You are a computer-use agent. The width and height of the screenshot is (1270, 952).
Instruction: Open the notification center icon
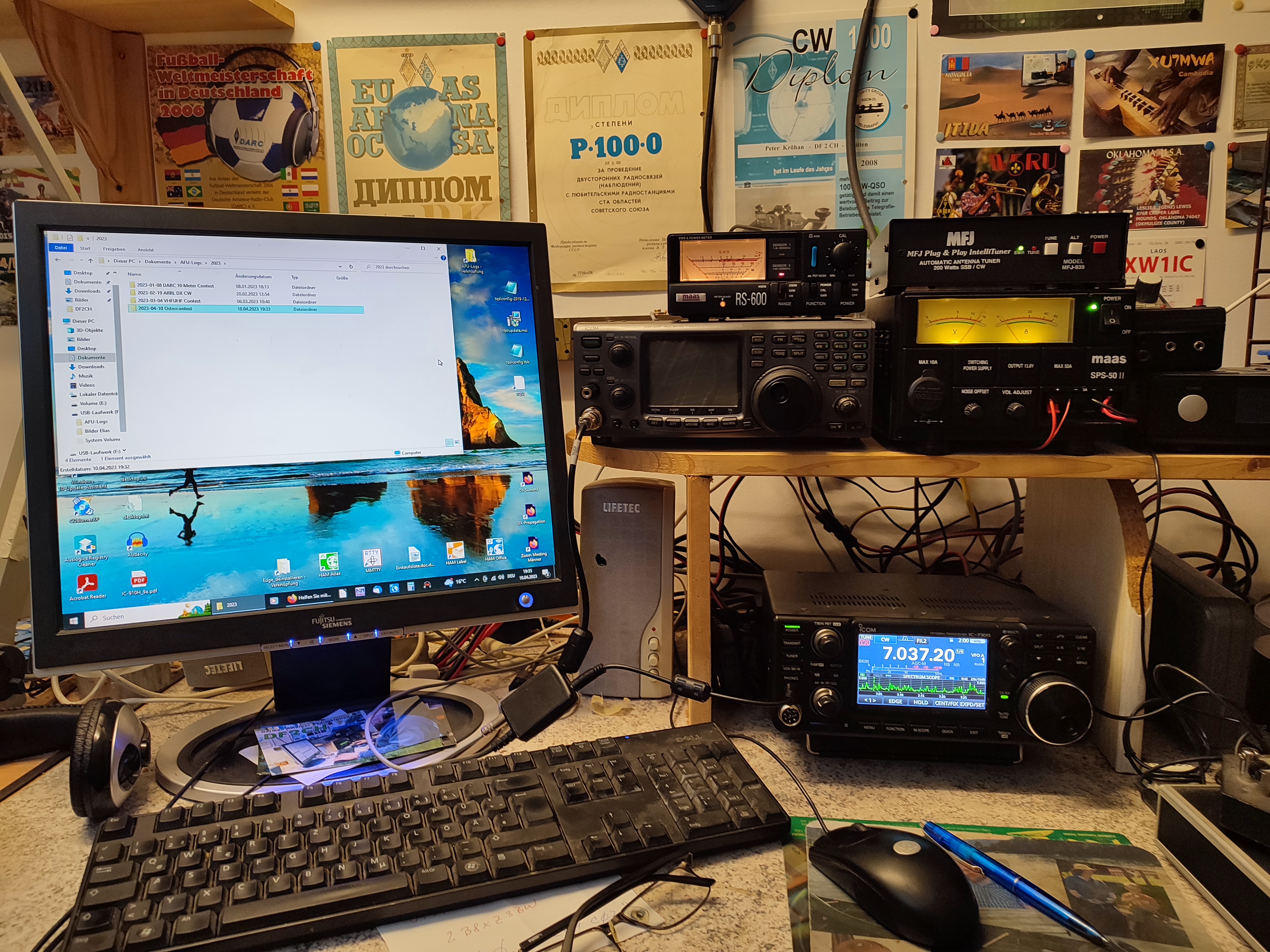pyautogui.click(x=546, y=573)
